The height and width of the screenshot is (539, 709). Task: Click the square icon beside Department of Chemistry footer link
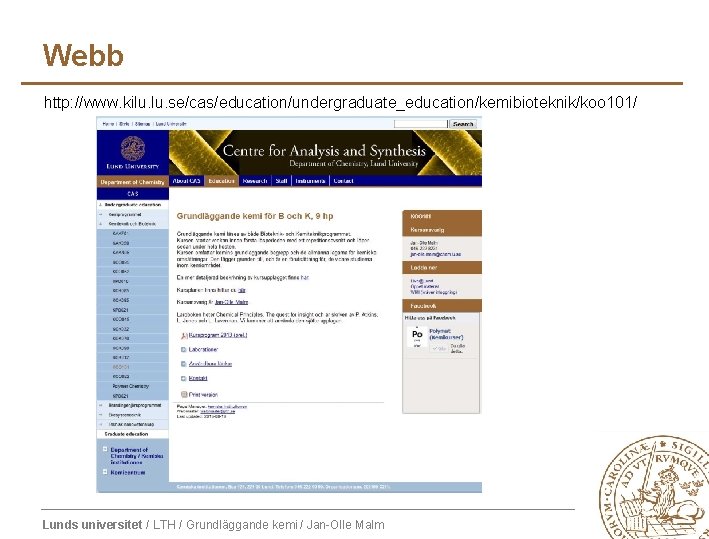pos(105,449)
